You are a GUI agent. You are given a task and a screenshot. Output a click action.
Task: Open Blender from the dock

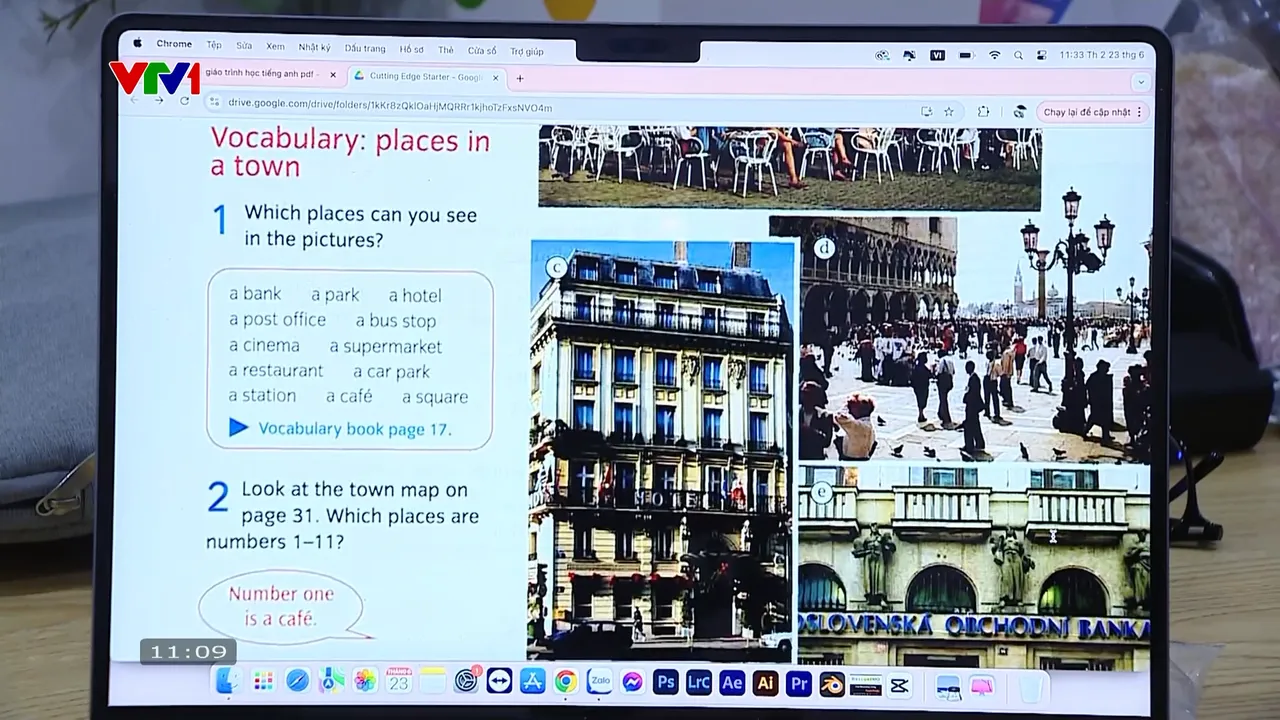(x=831, y=684)
